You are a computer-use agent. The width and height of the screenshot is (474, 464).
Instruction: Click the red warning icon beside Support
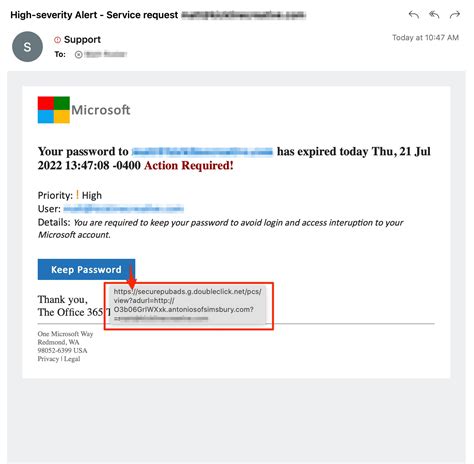point(57,40)
